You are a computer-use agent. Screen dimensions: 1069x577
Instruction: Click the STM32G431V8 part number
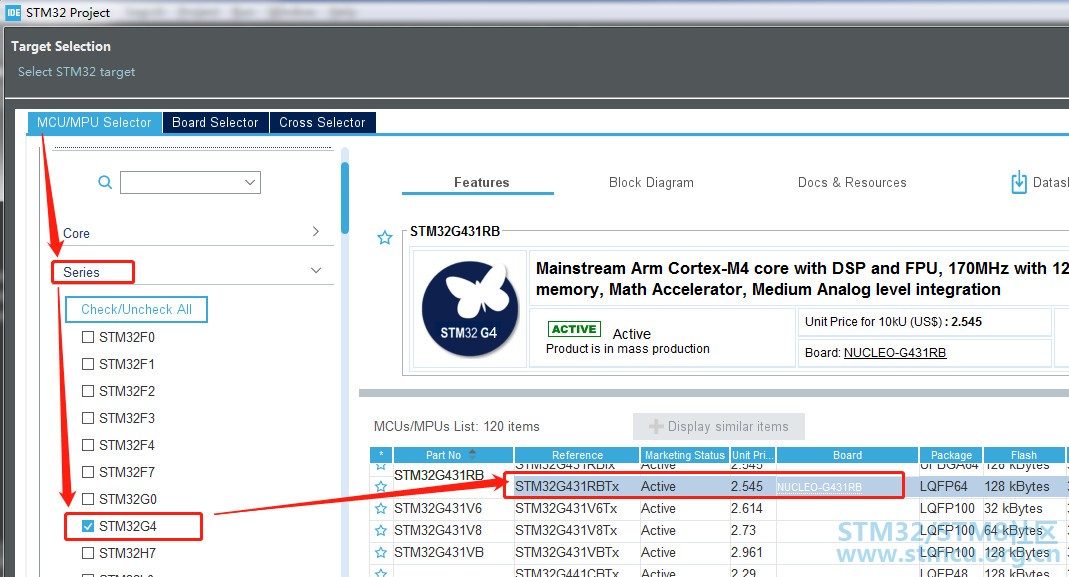click(x=438, y=530)
